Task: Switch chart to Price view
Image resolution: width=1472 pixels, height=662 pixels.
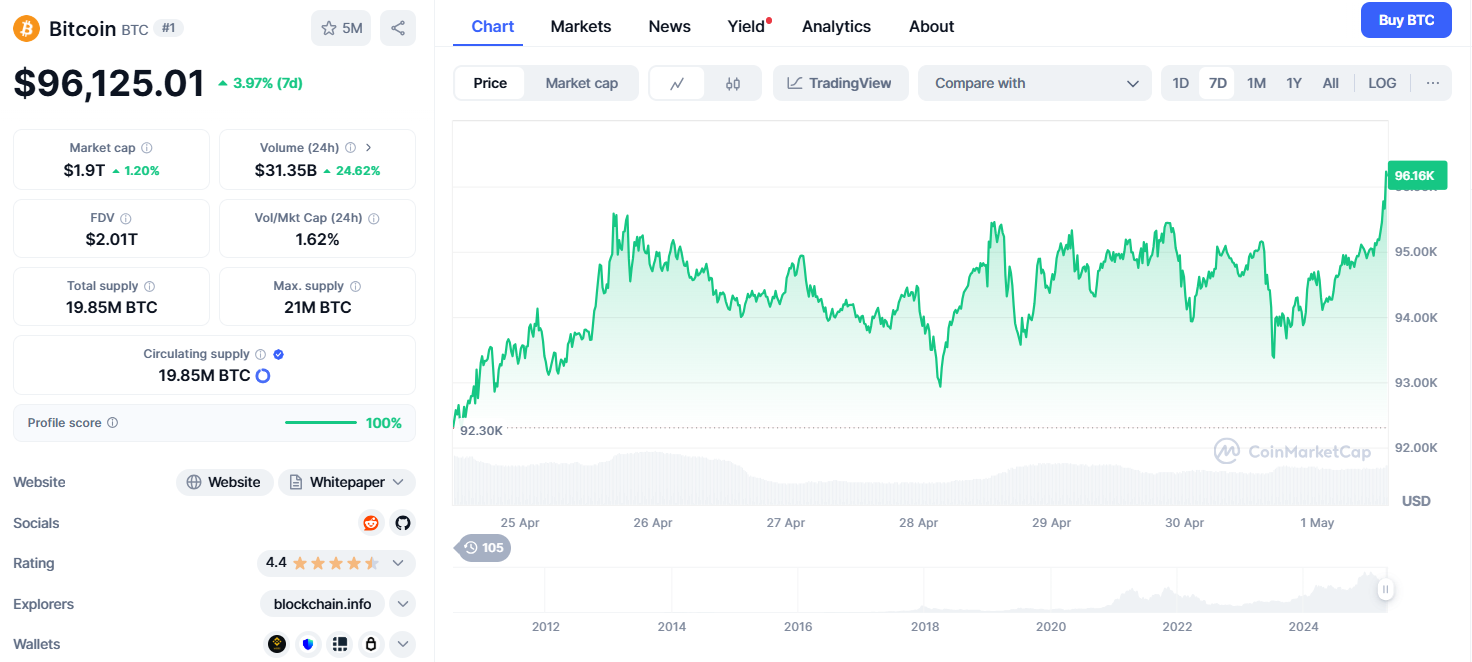Action: point(490,83)
